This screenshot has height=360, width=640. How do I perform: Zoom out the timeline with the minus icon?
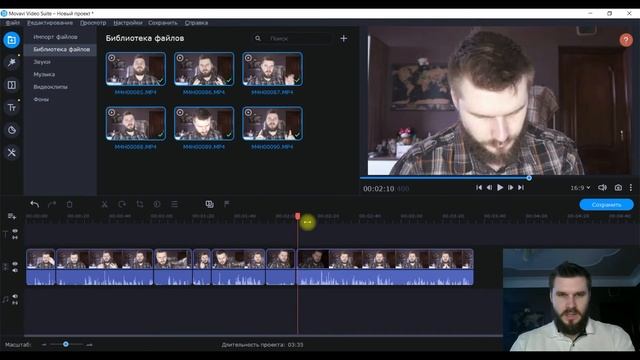44,345
